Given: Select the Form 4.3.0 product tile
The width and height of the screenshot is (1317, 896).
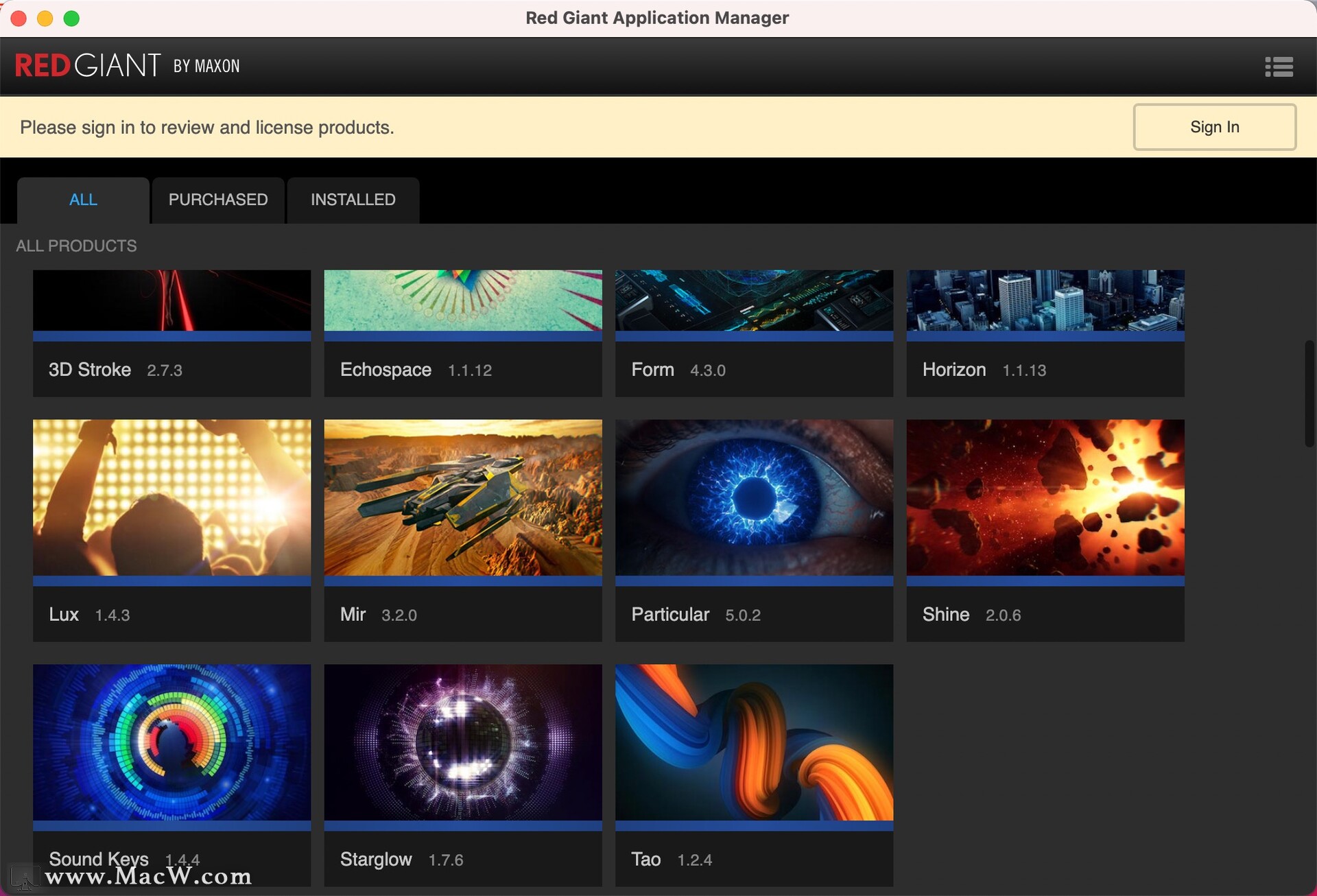Looking at the screenshot, I should [754, 369].
